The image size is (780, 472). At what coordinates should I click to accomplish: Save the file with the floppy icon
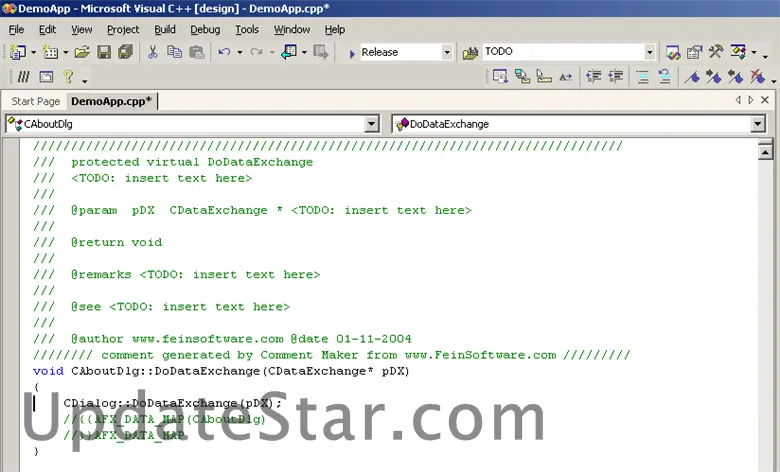(x=104, y=52)
